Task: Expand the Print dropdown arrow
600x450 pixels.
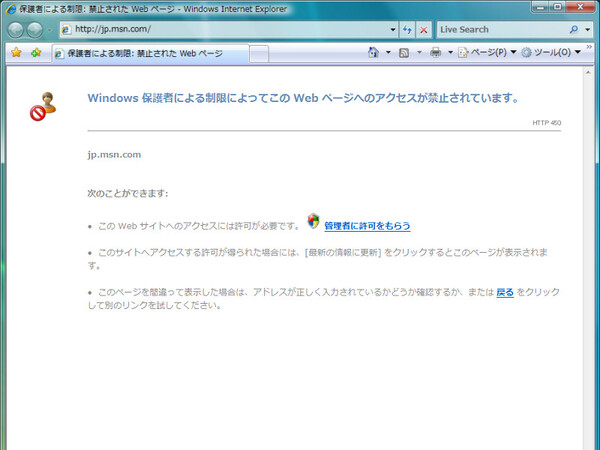Action: pyautogui.click(x=450, y=52)
